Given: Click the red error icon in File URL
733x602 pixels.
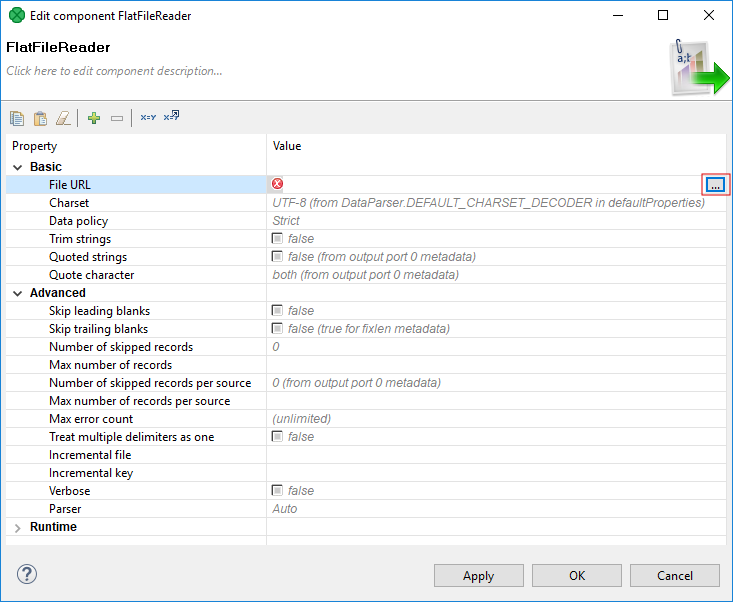Looking at the screenshot, I should (x=278, y=184).
